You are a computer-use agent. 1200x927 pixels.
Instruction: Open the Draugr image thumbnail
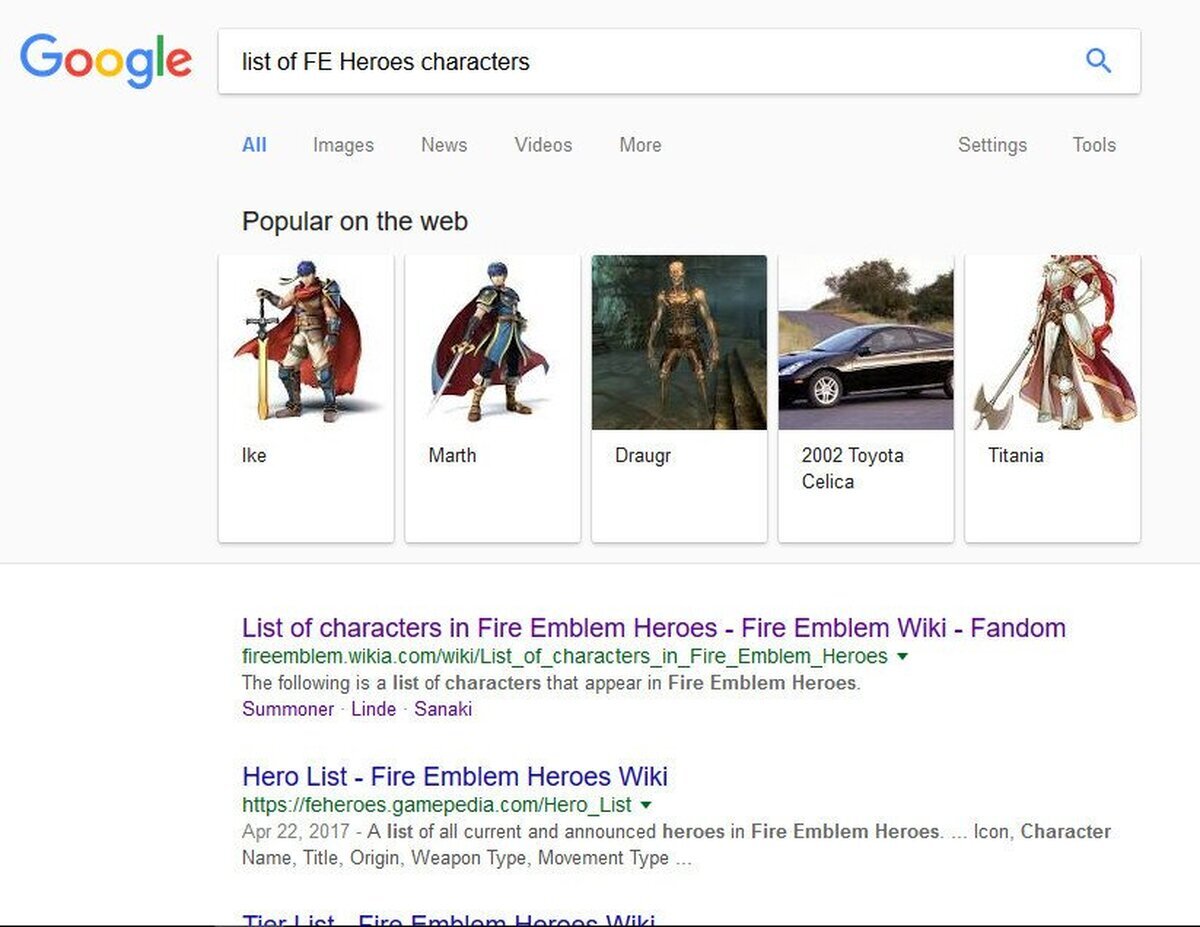[x=679, y=342]
